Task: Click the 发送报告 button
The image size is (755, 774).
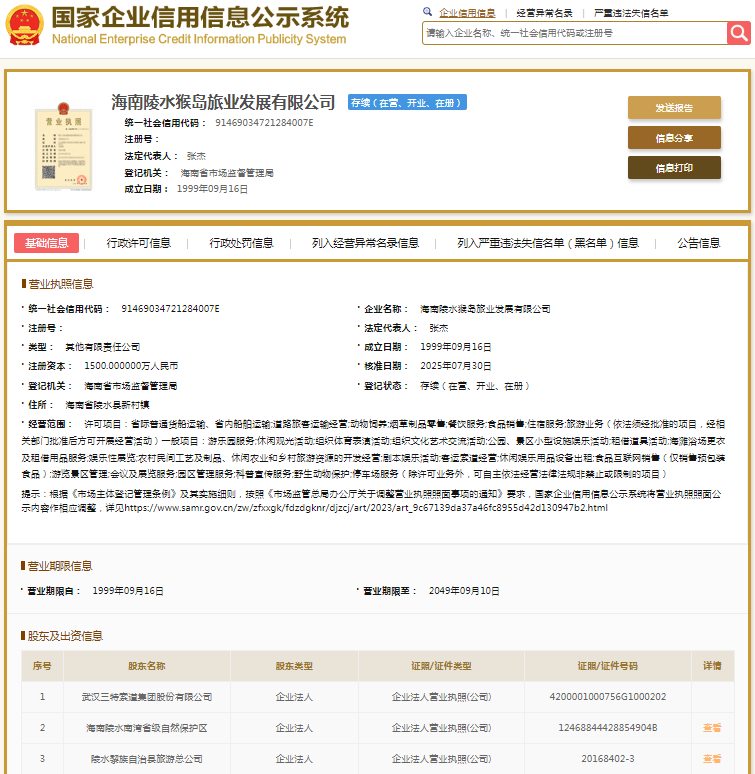Action: tap(674, 108)
